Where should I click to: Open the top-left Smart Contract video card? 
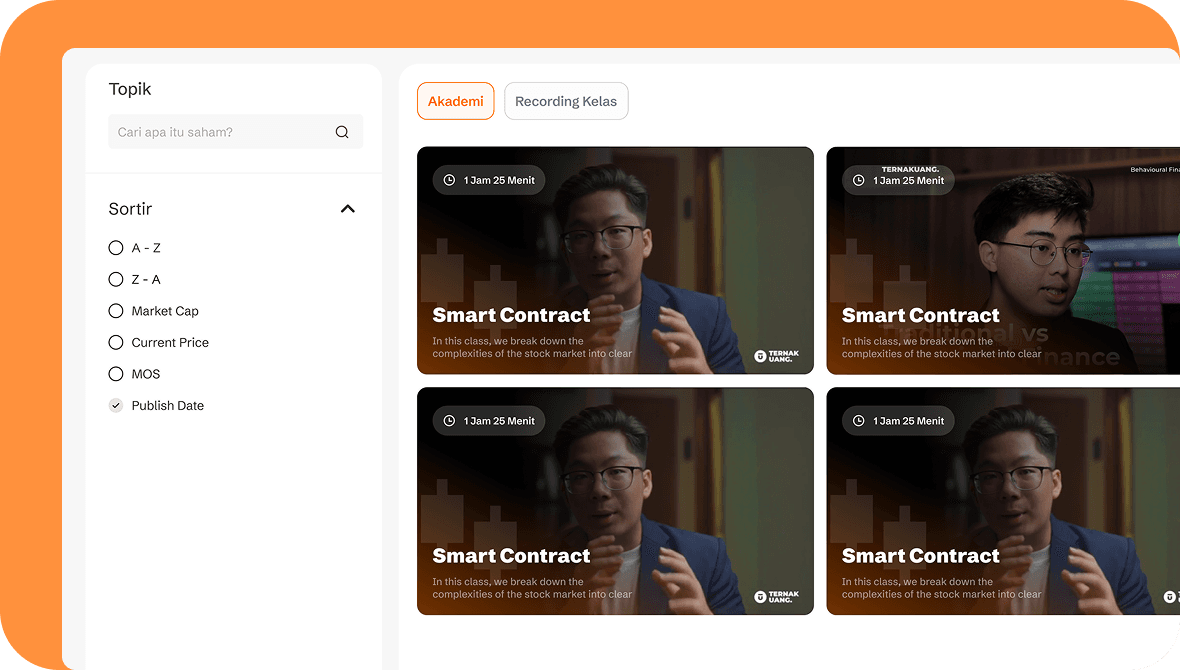(x=615, y=260)
